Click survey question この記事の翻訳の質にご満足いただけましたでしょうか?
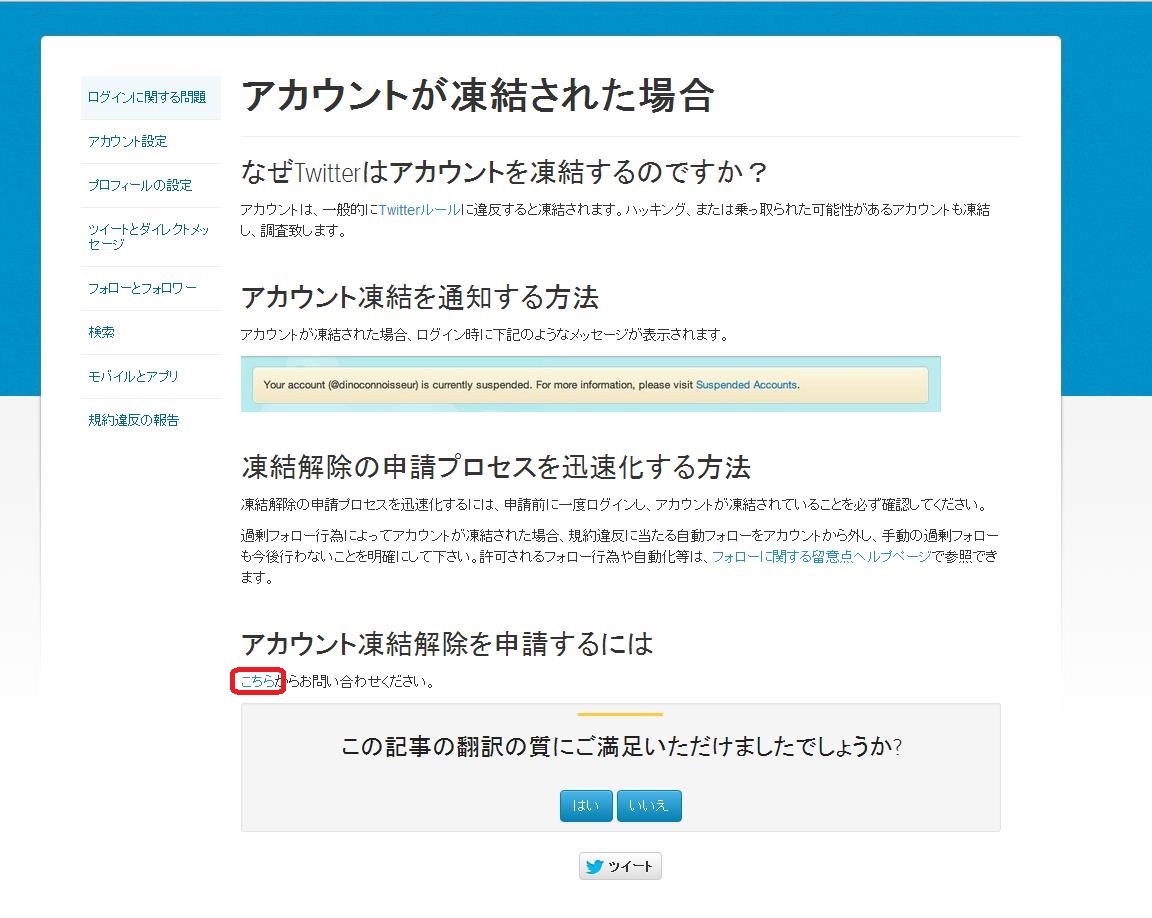 pos(621,746)
